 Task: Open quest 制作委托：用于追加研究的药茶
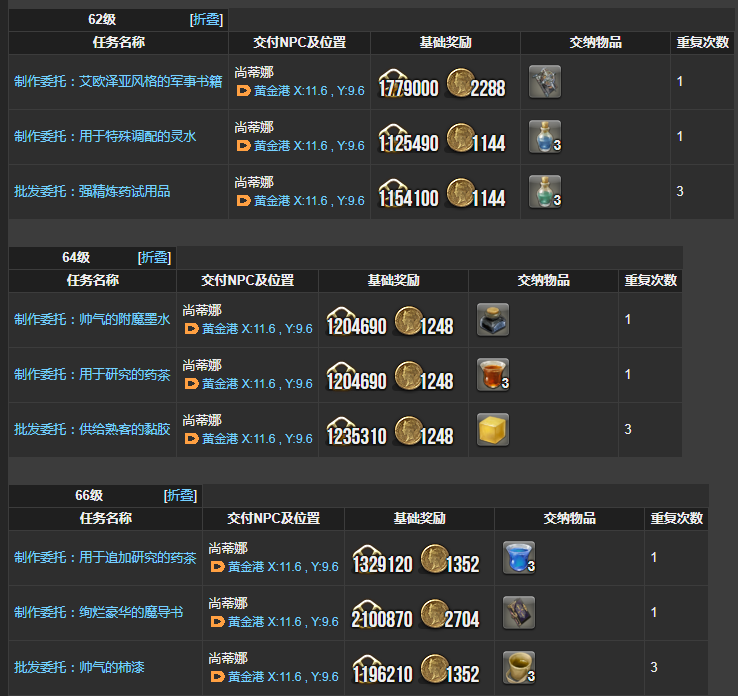pyautogui.click(x=105, y=558)
